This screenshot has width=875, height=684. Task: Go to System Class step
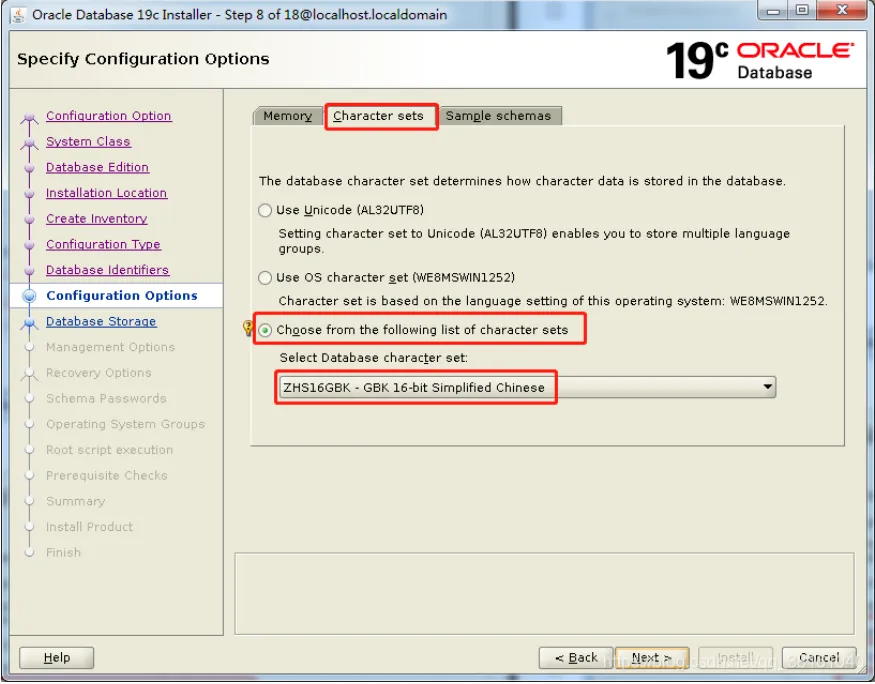tap(88, 142)
